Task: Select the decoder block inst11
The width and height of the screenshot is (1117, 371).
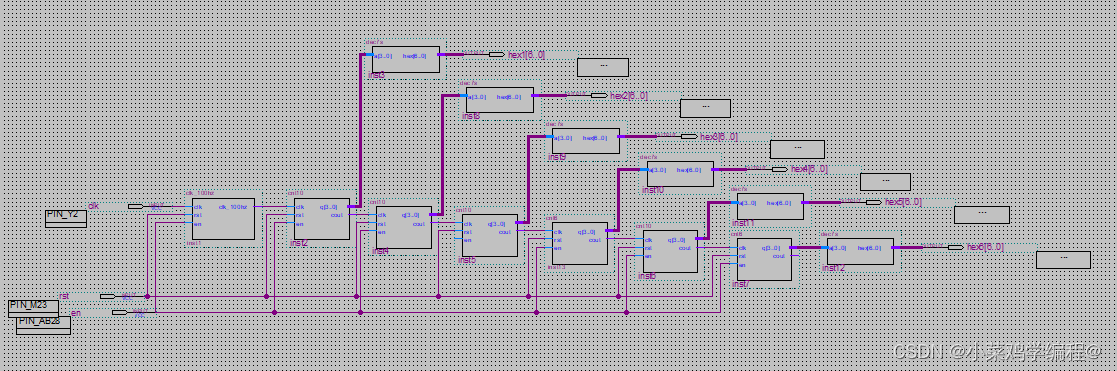Action: [x=770, y=207]
